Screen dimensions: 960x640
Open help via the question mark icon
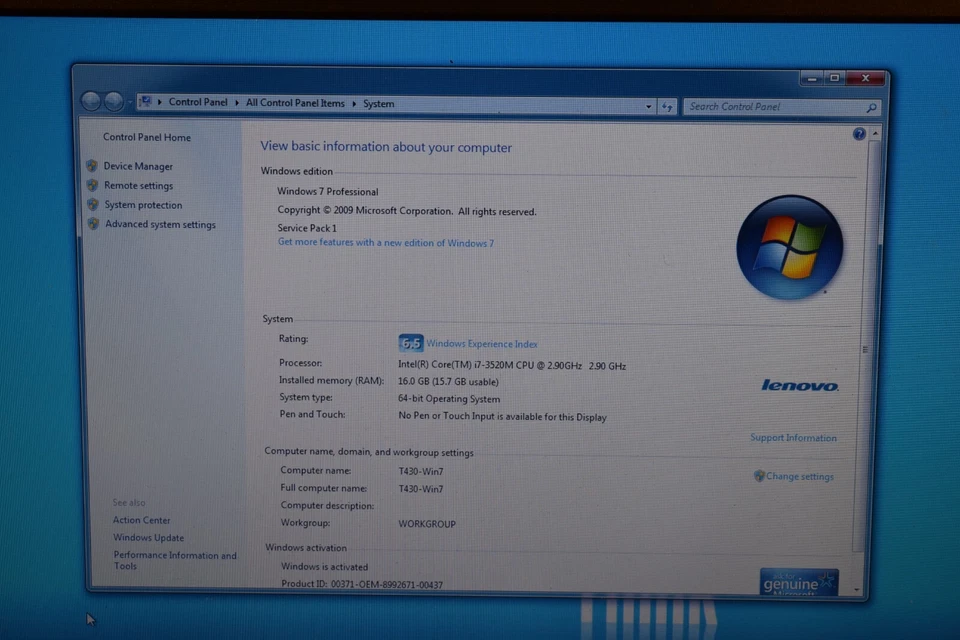click(x=858, y=133)
